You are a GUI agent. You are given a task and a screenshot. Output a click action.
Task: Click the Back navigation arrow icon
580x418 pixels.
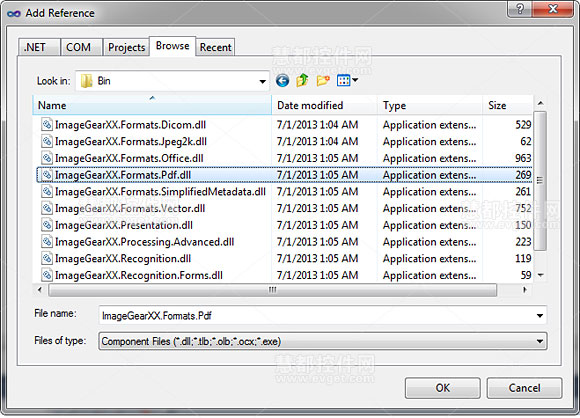282,80
